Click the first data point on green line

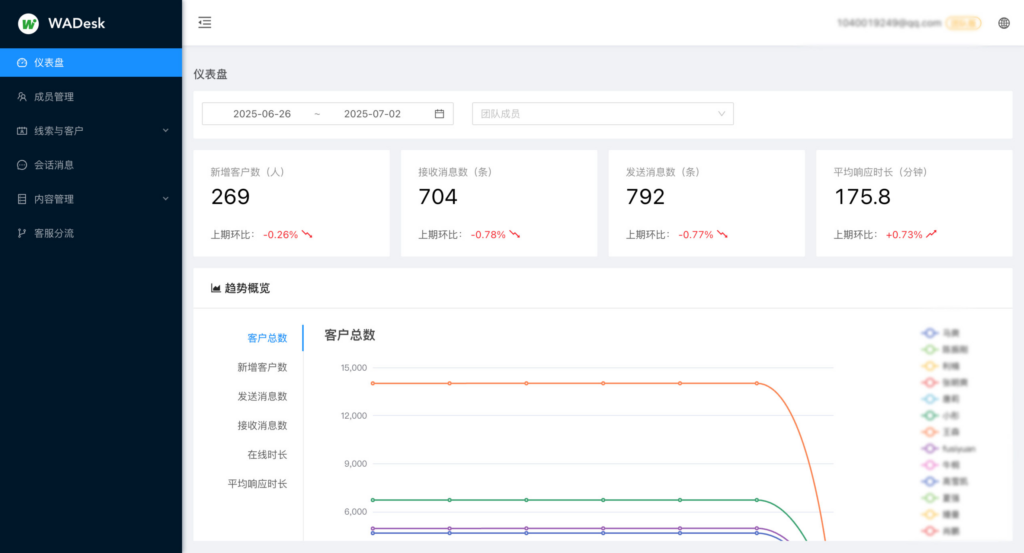(x=373, y=500)
